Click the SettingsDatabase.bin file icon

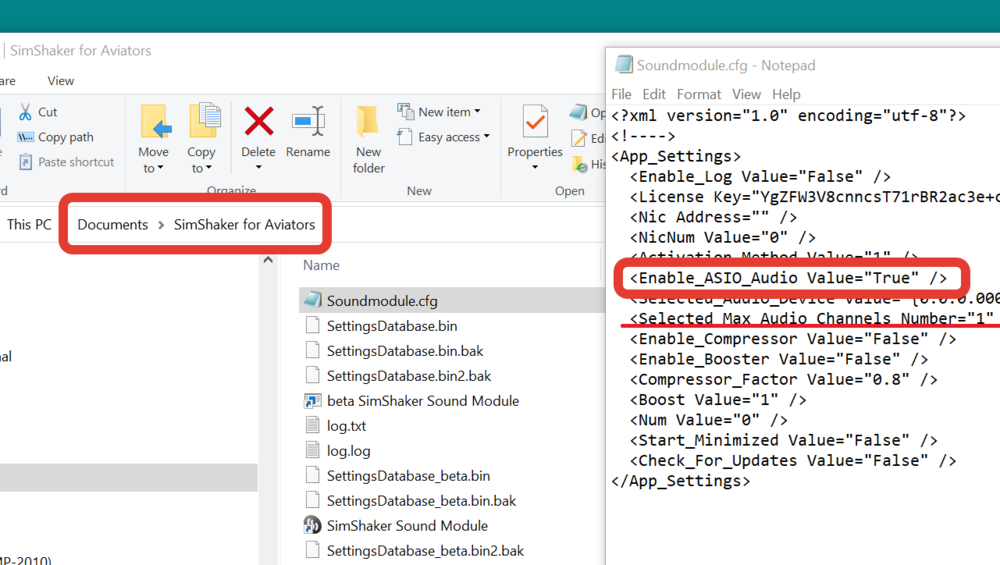[312, 325]
